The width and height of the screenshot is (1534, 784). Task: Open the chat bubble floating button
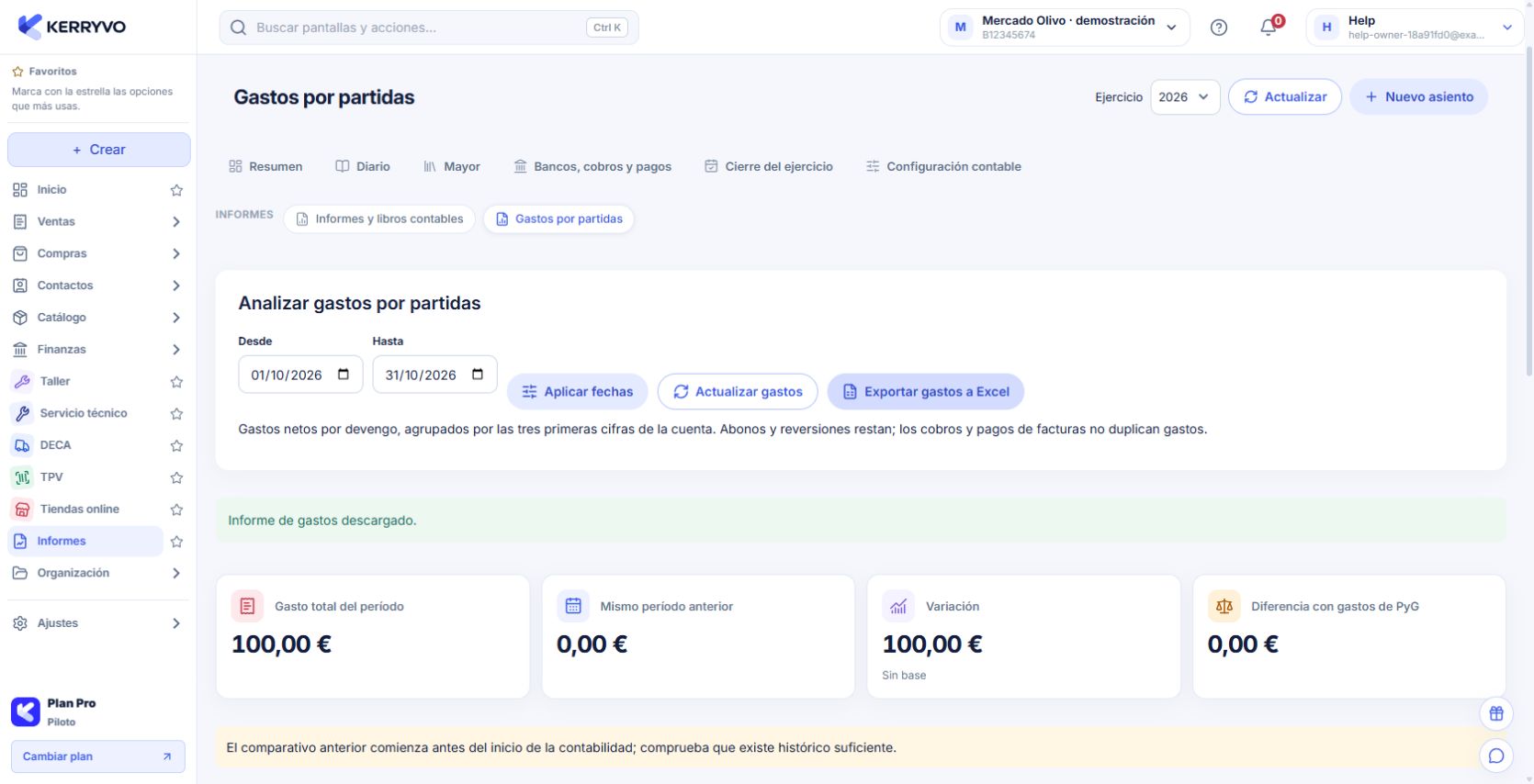click(1496, 756)
